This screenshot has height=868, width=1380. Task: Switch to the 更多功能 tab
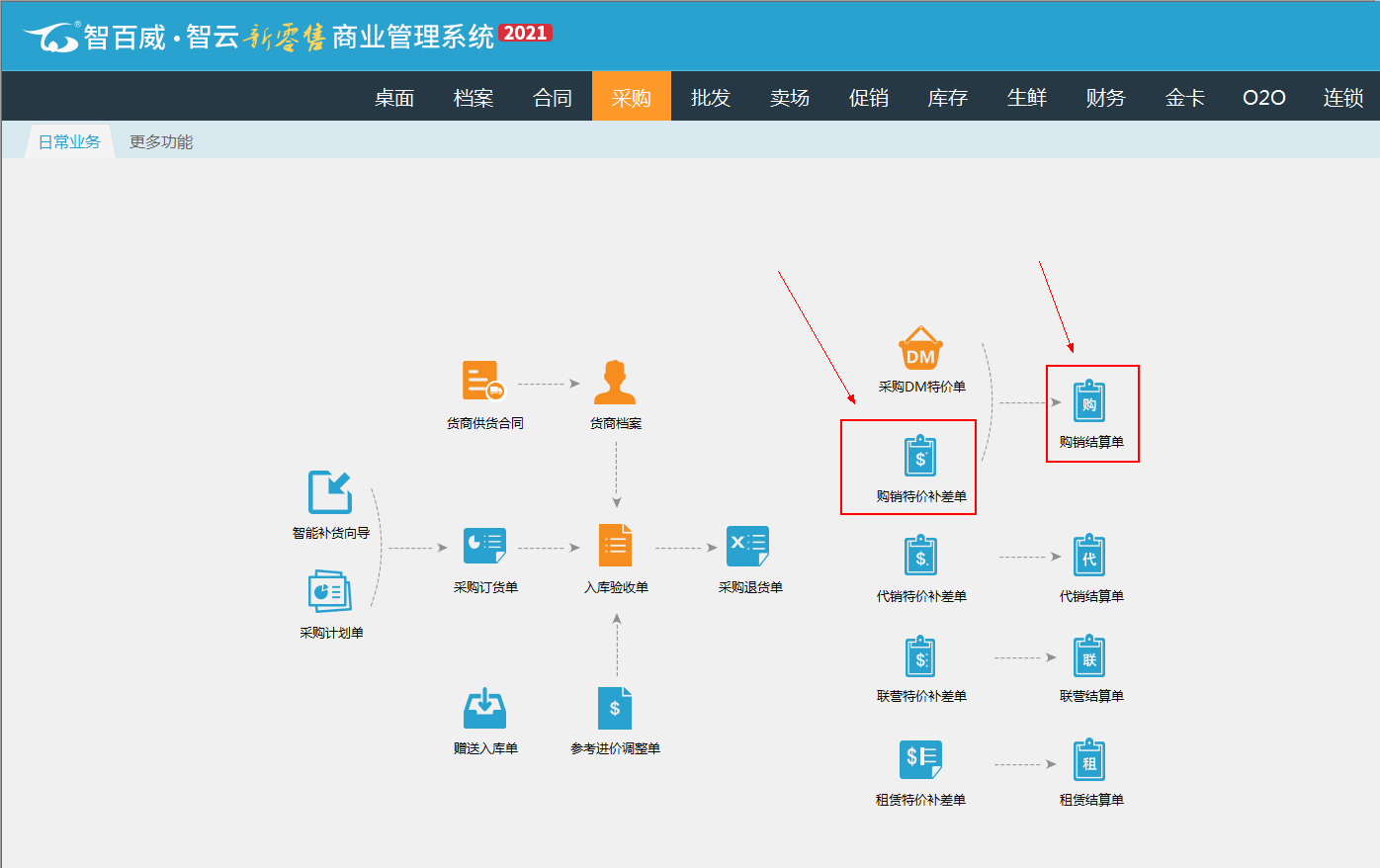pyautogui.click(x=161, y=142)
